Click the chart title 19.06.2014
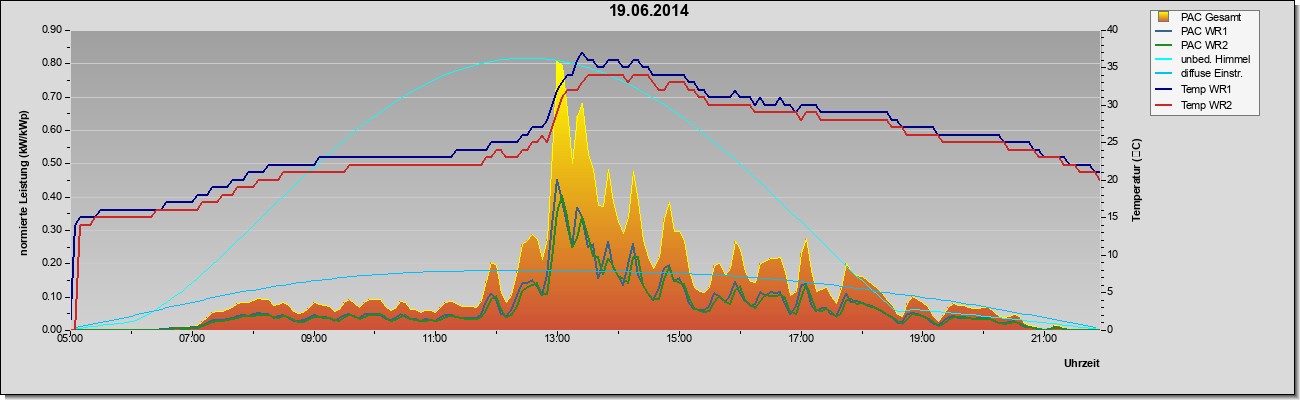The width and height of the screenshot is (1300, 400). coord(649,11)
